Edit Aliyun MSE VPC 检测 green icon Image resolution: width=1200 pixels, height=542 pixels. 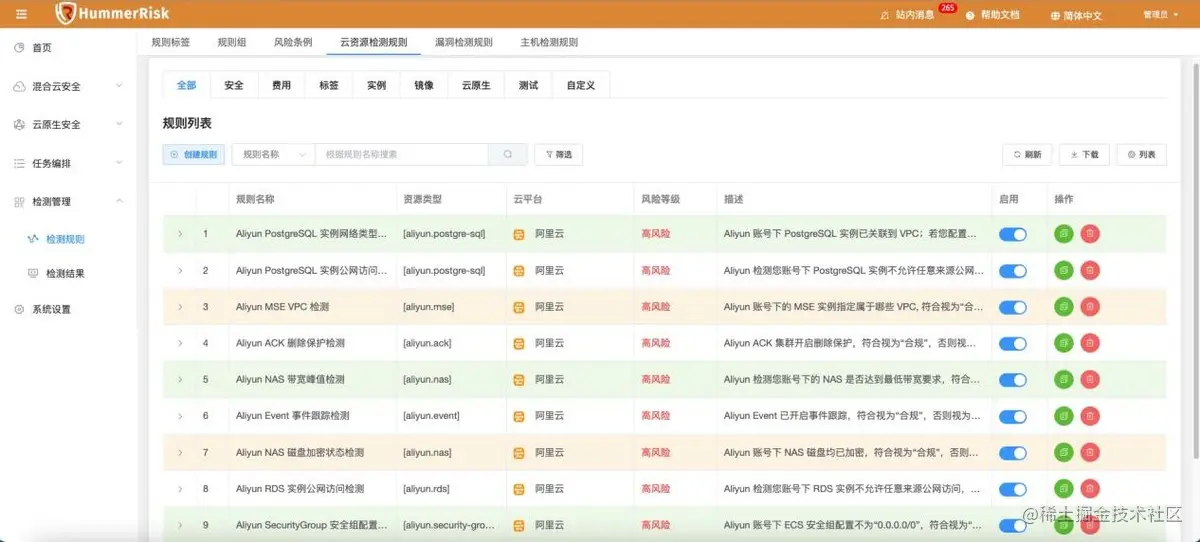click(1064, 307)
